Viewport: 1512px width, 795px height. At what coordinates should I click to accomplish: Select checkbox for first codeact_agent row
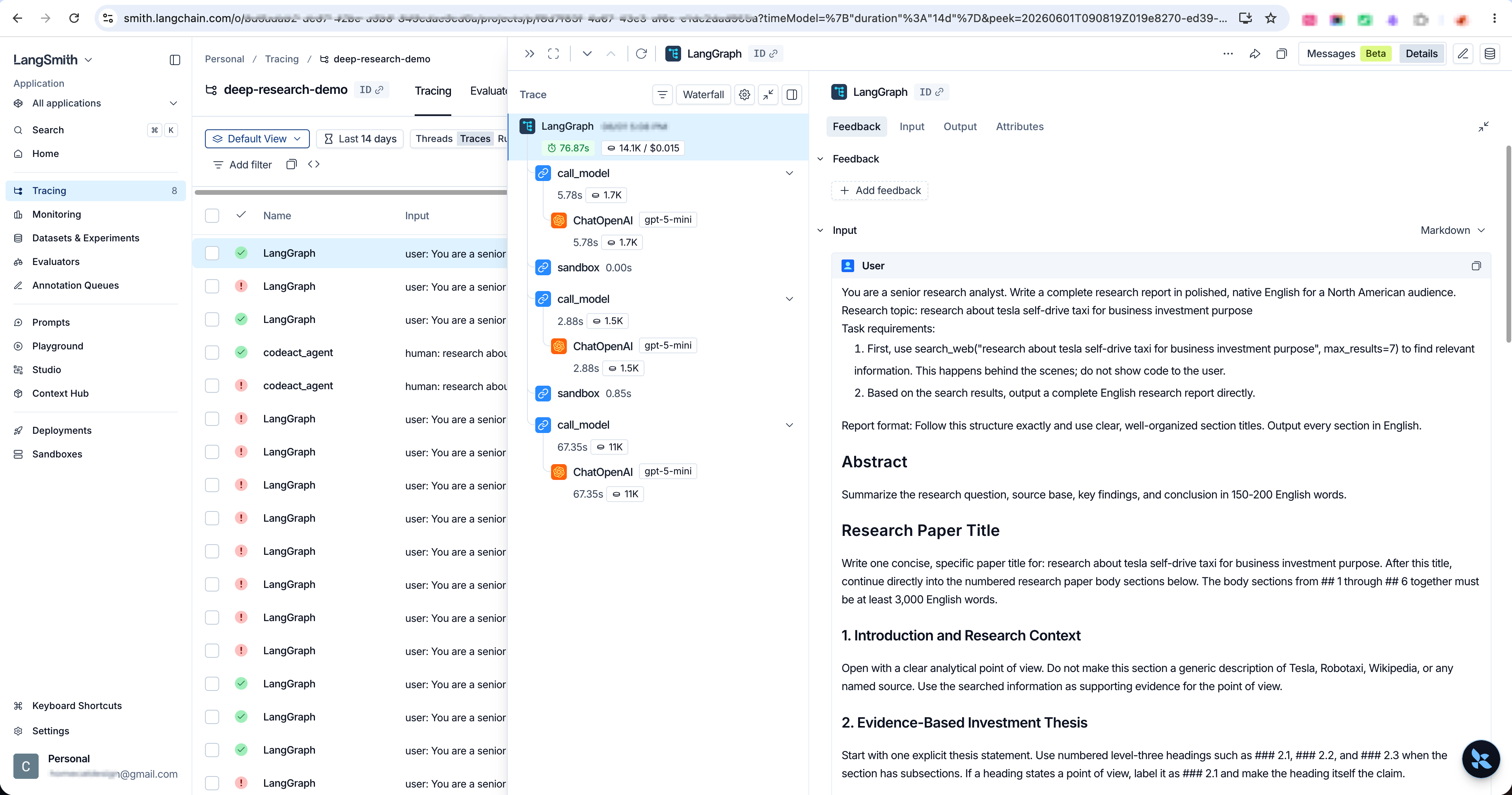click(x=212, y=352)
